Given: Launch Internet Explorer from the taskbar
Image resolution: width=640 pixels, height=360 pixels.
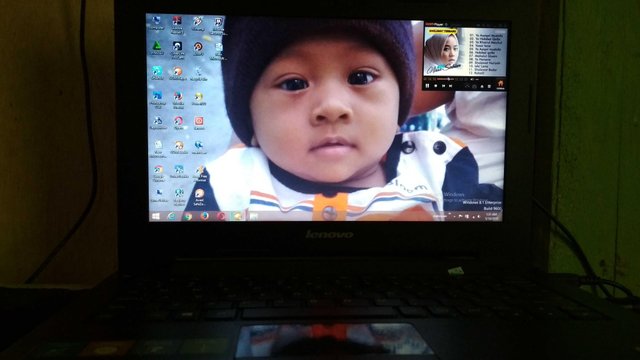Looking at the screenshot, I should pos(172,216).
